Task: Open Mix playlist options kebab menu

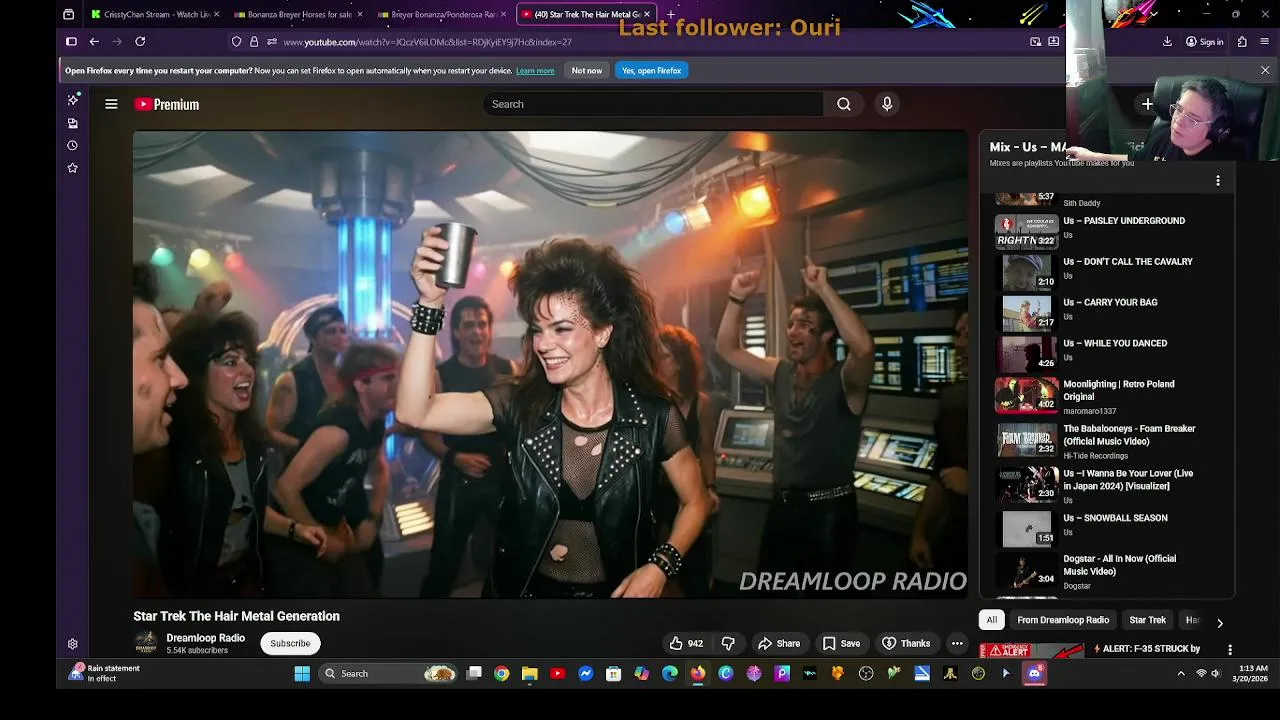Action: [1217, 181]
